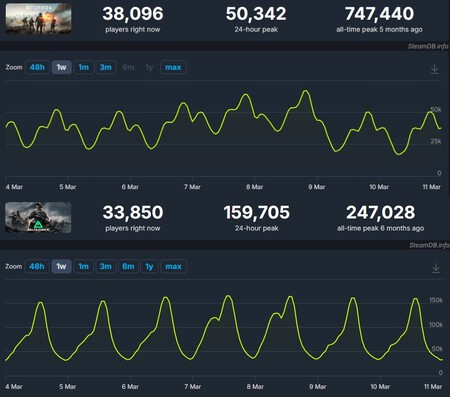Open the Battlefield game thumbnail
This screenshot has width=450, height=397.
click(x=38, y=19)
